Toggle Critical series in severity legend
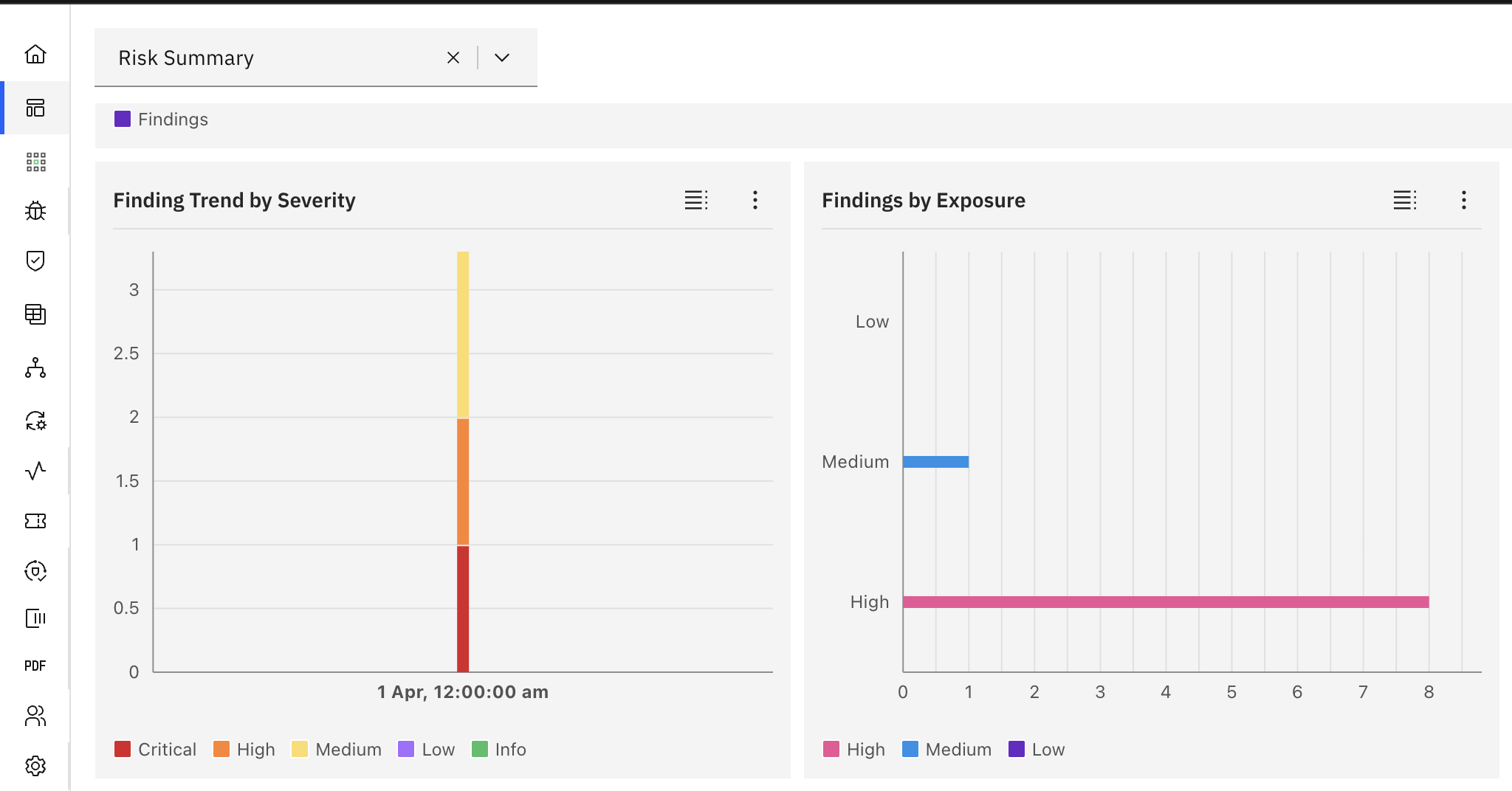1512x791 pixels. [x=156, y=750]
